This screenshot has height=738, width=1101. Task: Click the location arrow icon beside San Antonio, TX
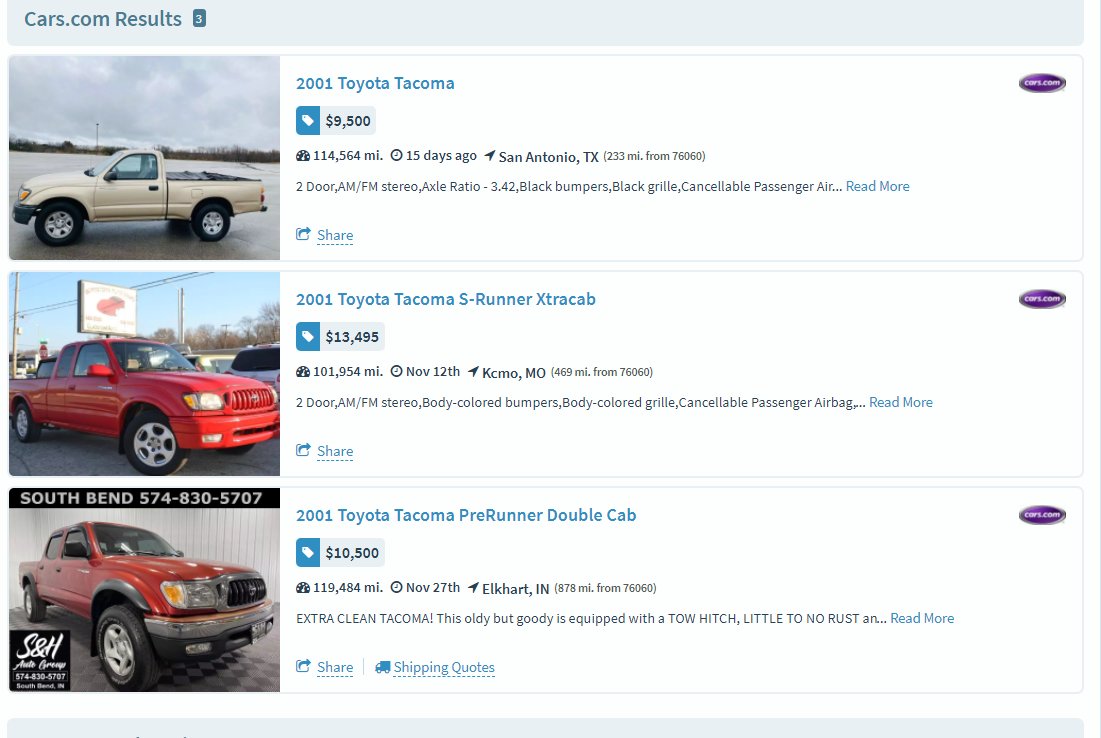(489, 155)
